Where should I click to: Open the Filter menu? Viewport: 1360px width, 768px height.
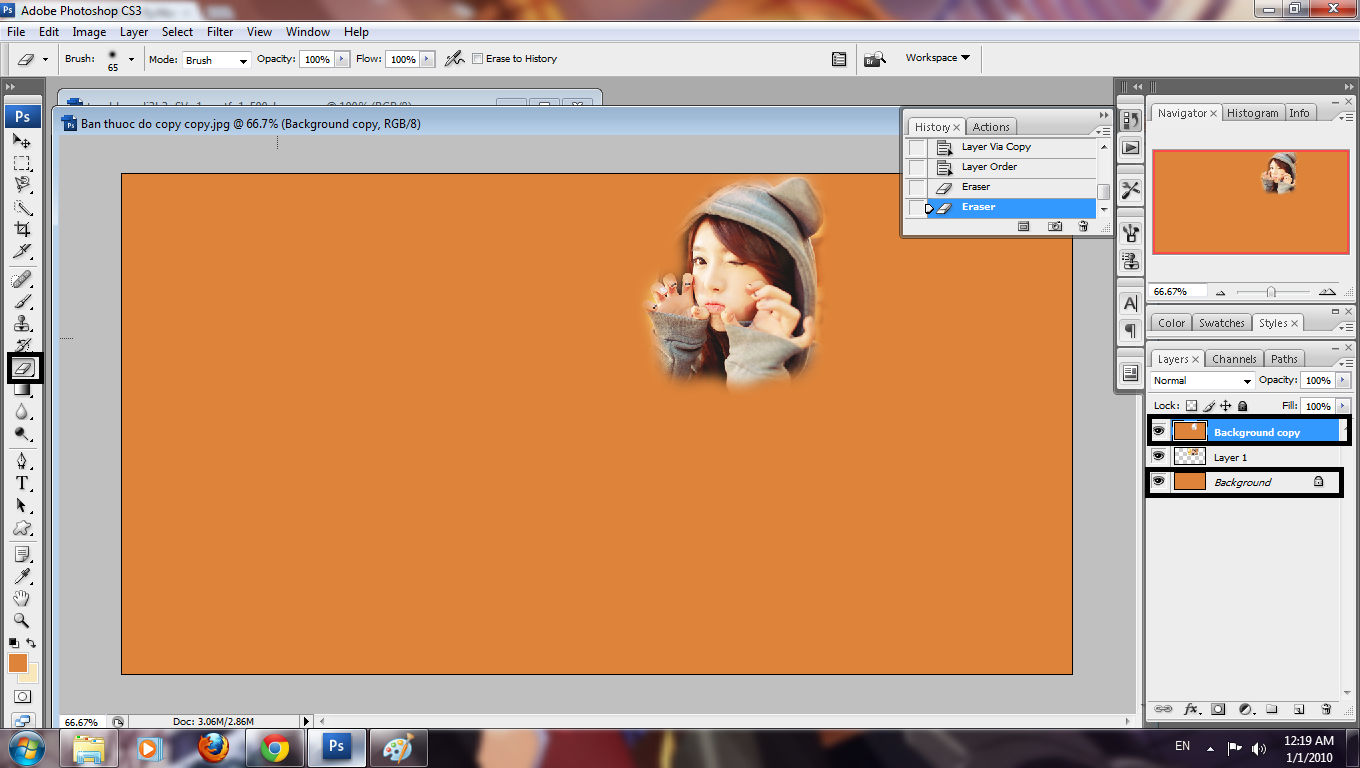tap(220, 32)
